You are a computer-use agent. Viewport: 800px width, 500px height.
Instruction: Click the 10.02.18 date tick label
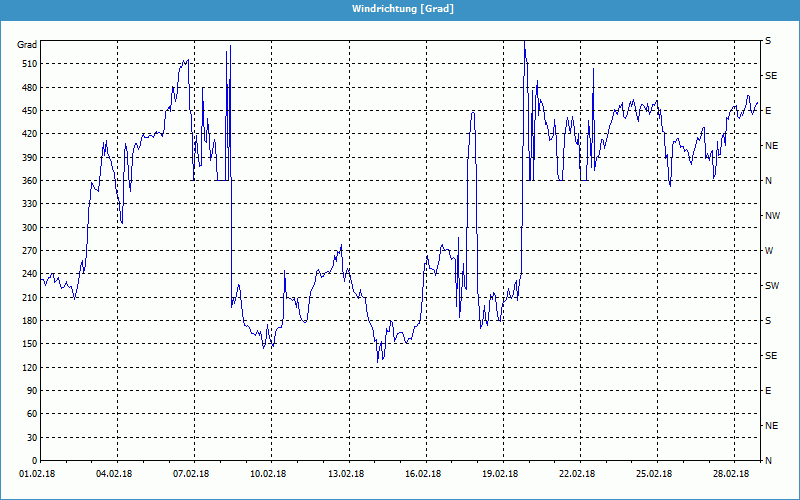coord(268,475)
